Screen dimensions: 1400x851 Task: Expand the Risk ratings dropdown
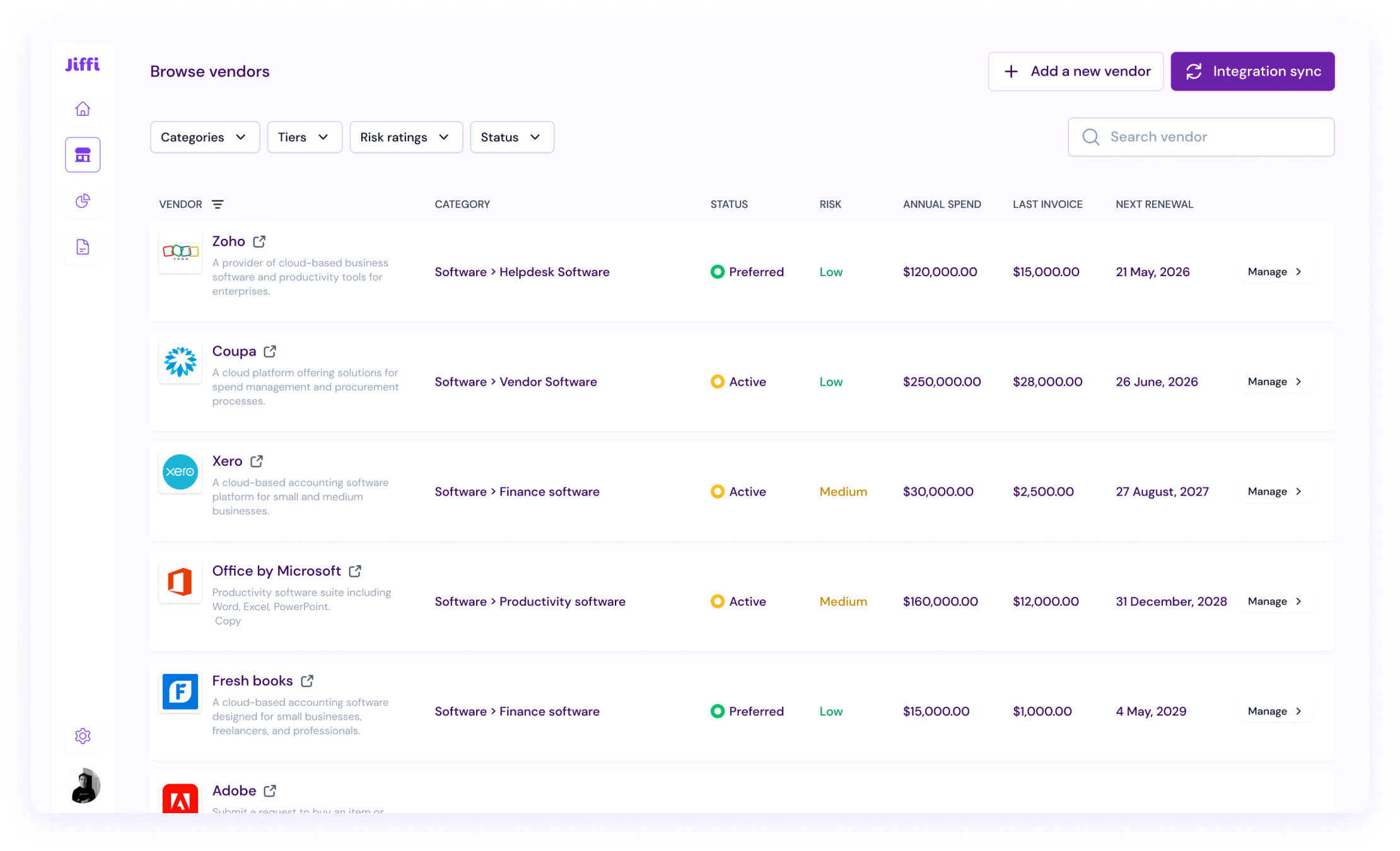(x=405, y=137)
